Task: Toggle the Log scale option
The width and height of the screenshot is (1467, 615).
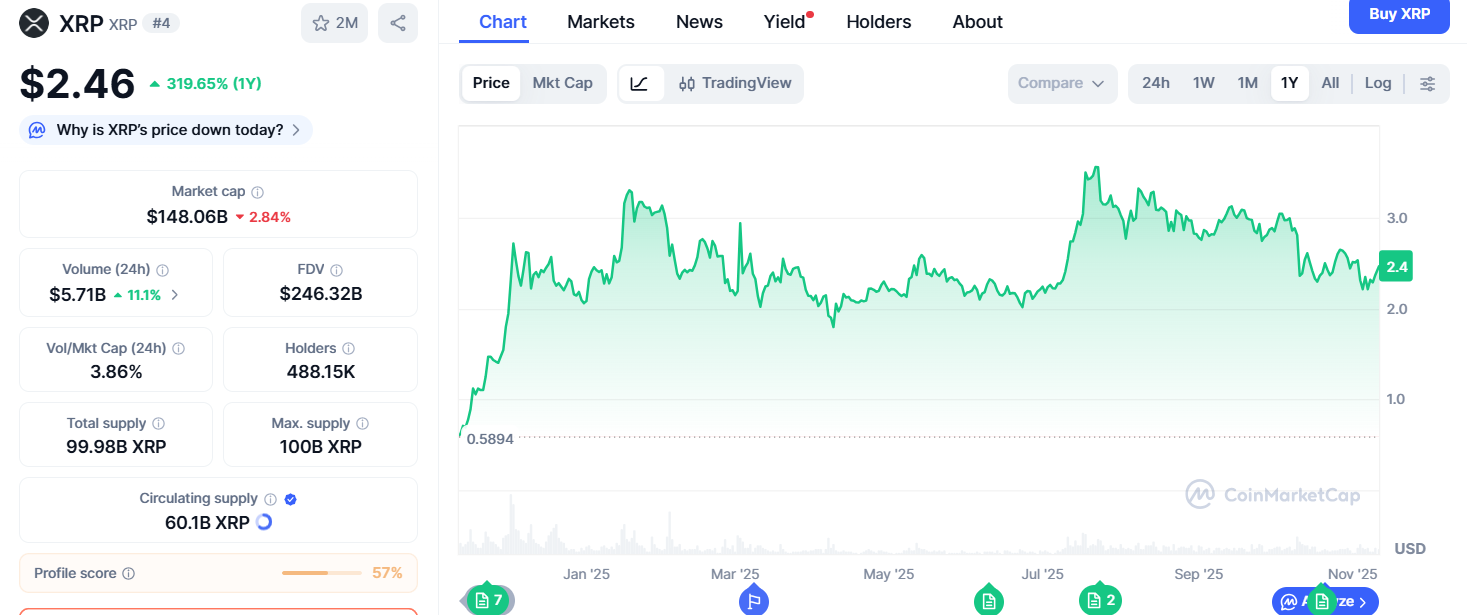Action: 1377,83
